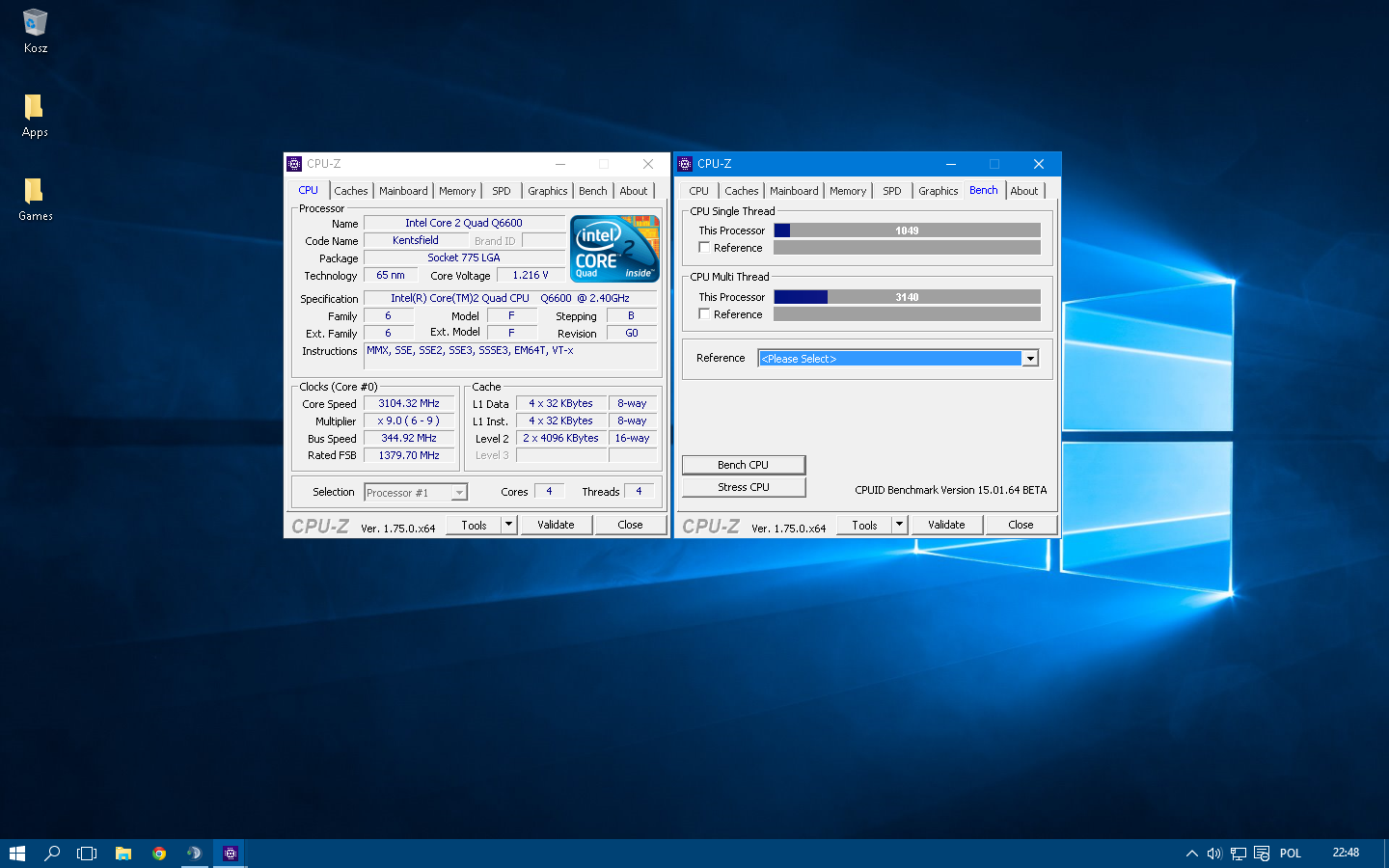Show hidden system tray icons

pyautogui.click(x=1192, y=854)
